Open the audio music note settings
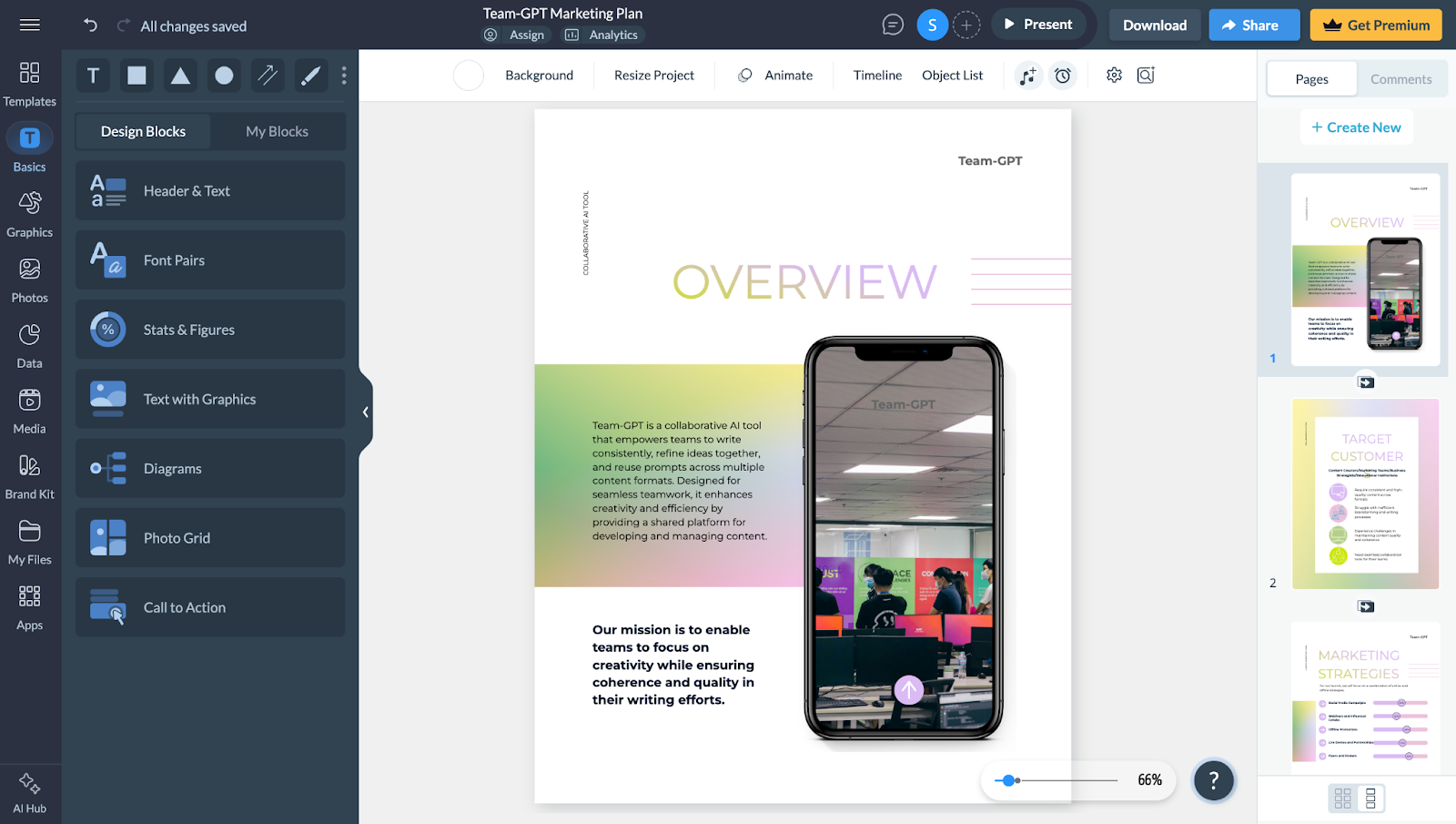 click(1028, 76)
